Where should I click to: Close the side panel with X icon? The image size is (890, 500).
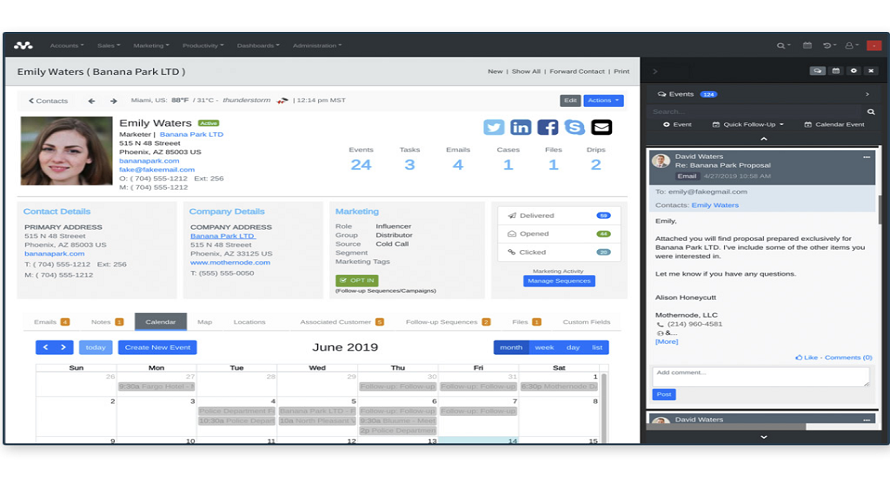pos(871,71)
